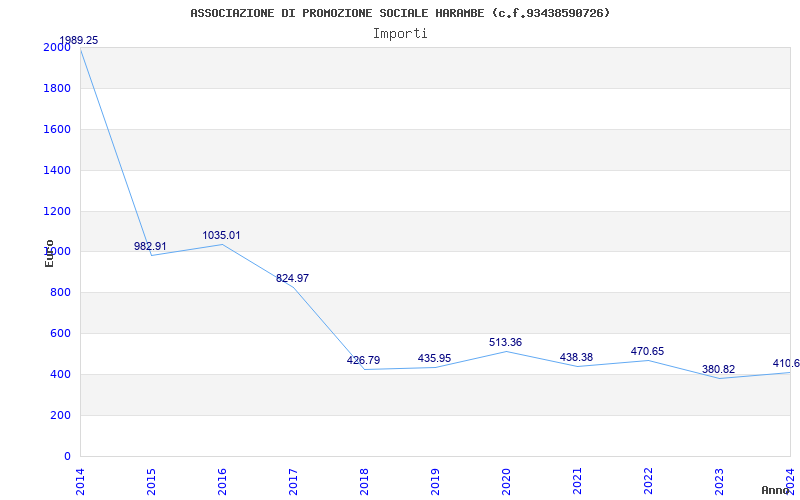Screen dimensions: 800x500
Task: Click the Euro y-axis title
Action: pos(49,252)
